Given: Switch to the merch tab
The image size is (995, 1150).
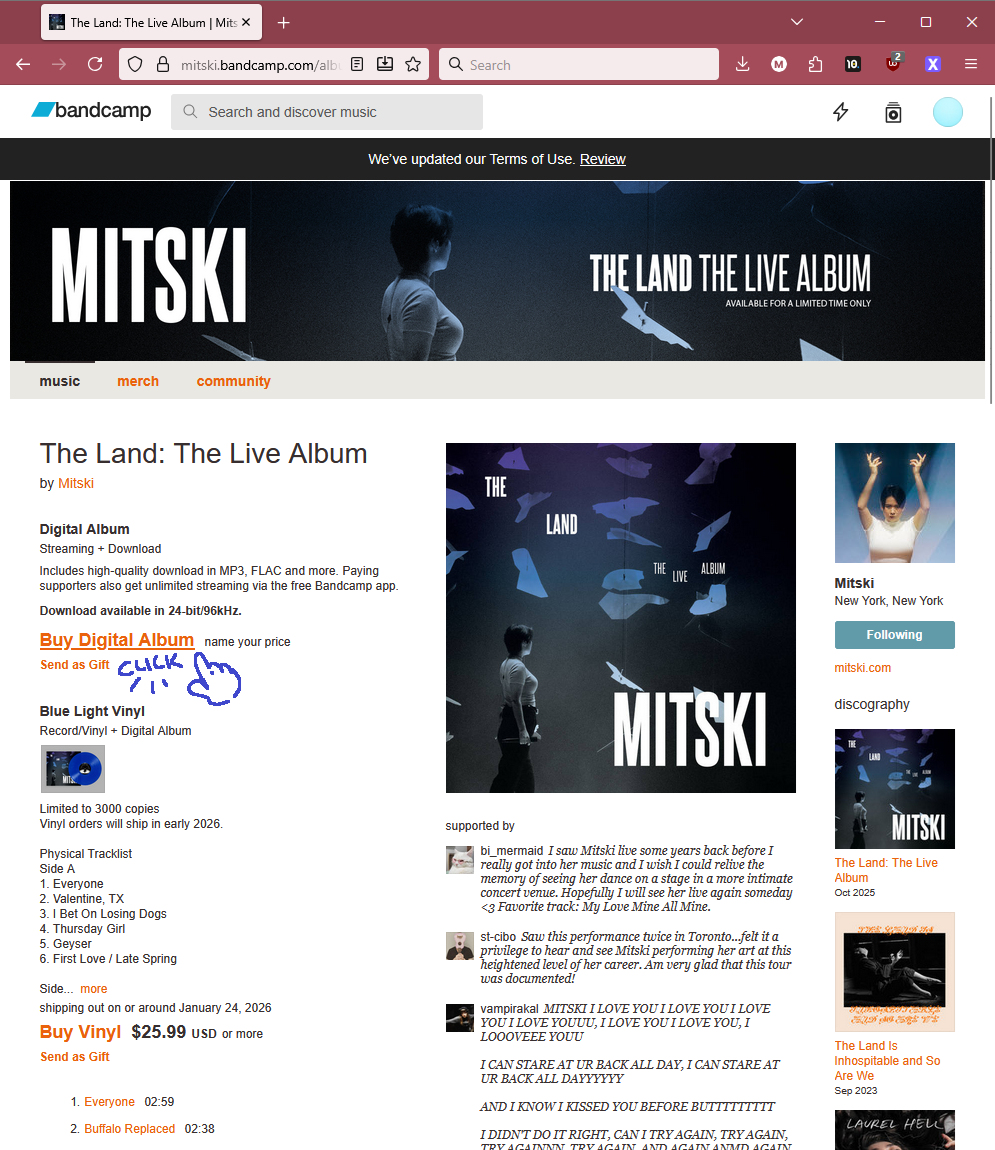Looking at the screenshot, I should [138, 381].
